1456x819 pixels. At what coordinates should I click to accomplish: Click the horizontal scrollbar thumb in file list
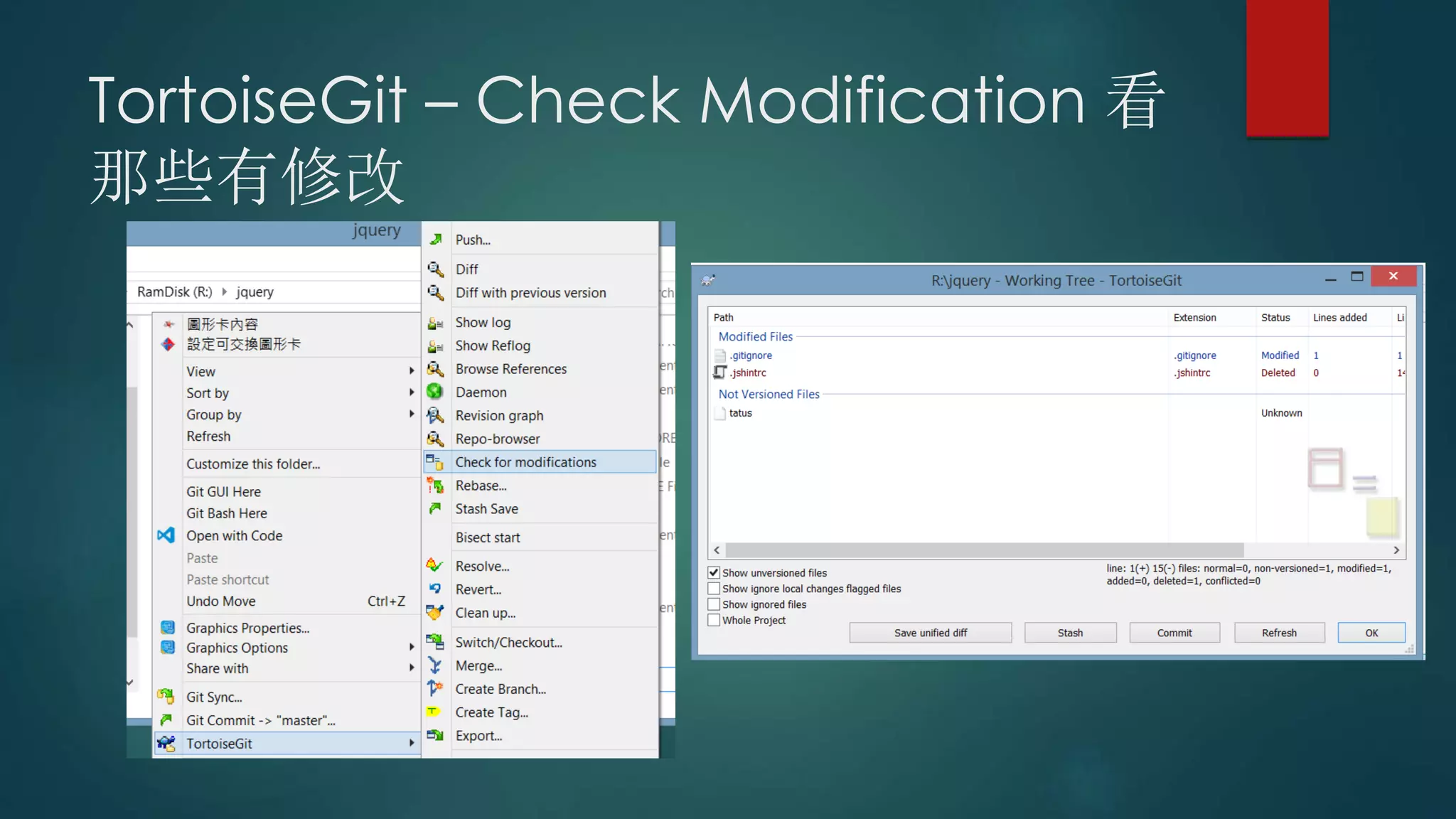[x=985, y=550]
